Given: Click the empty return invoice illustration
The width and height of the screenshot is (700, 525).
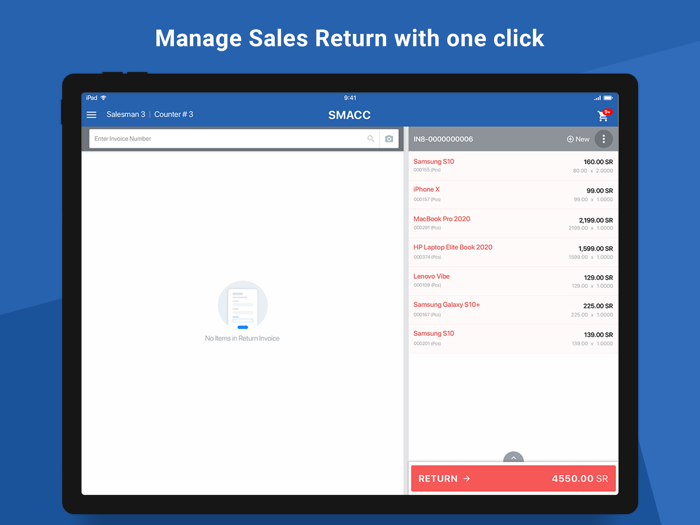Looking at the screenshot, I should pyautogui.click(x=242, y=305).
